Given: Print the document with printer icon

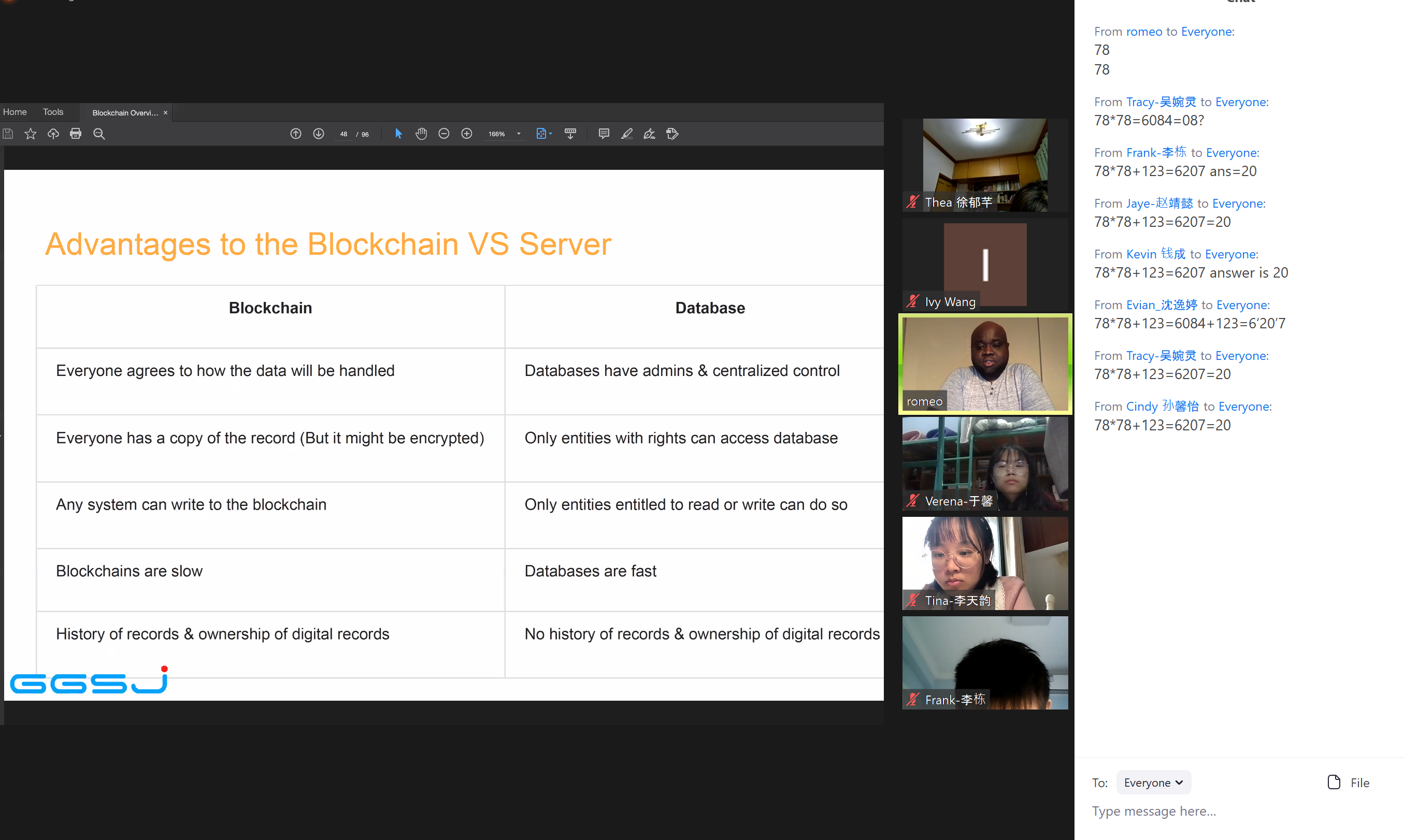Looking at the screenshot, I should point(76,134).
